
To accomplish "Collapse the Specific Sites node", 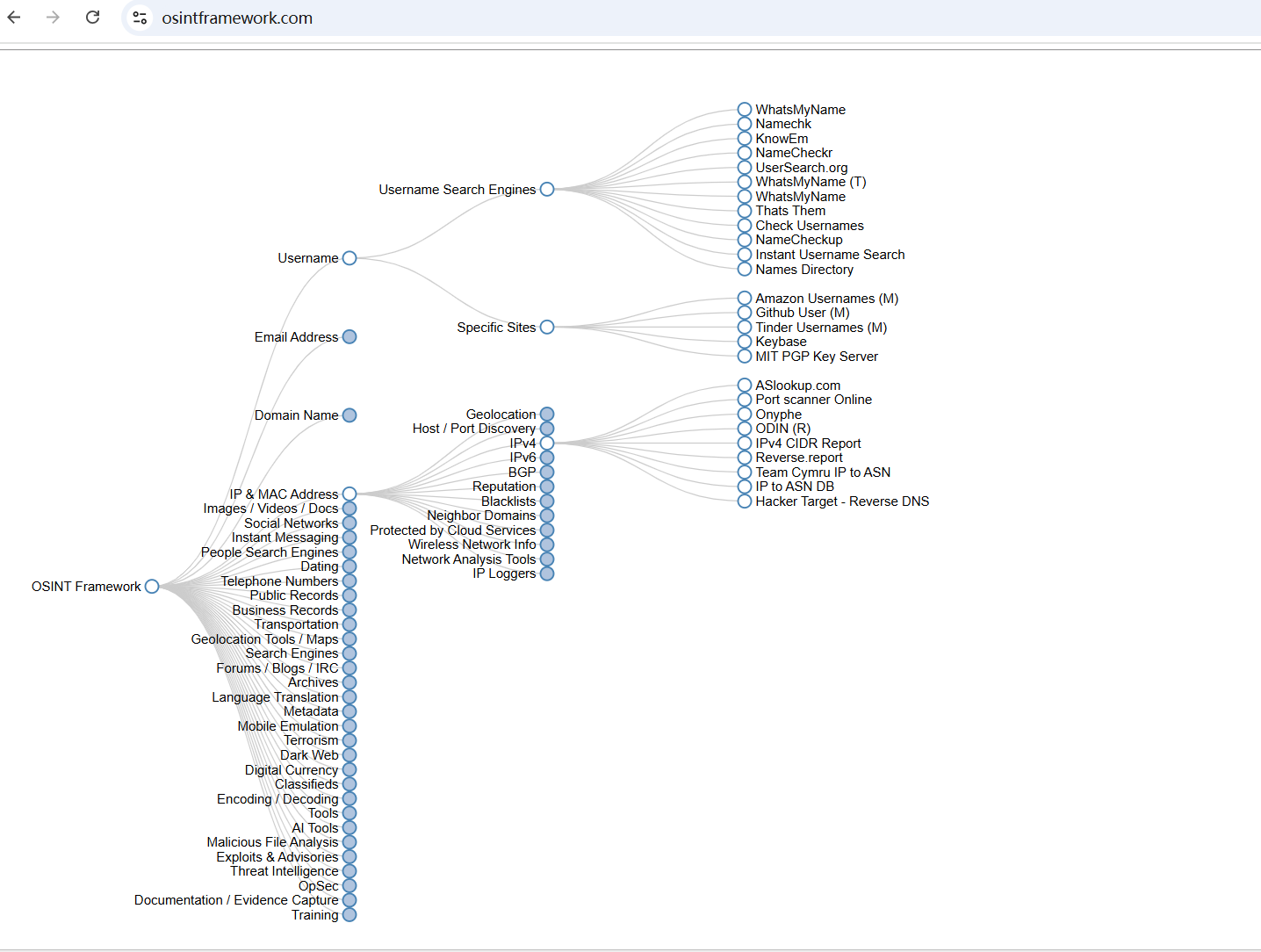I will tap(547, 328).
